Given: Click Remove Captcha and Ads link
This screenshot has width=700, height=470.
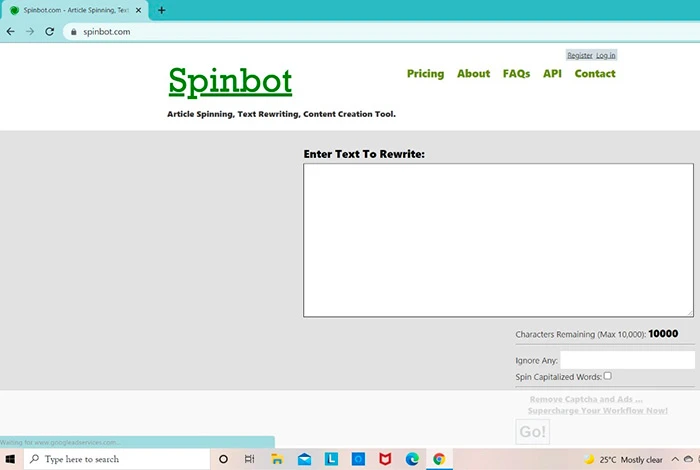Looking at the screenshot, I should [x=586, y=399].
